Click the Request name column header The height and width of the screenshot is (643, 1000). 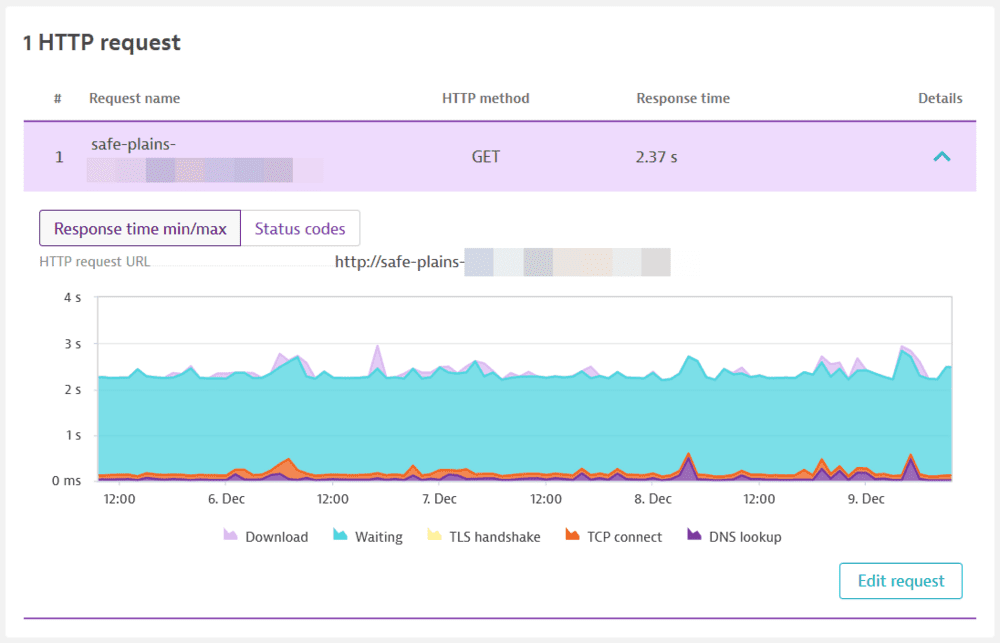134,98
